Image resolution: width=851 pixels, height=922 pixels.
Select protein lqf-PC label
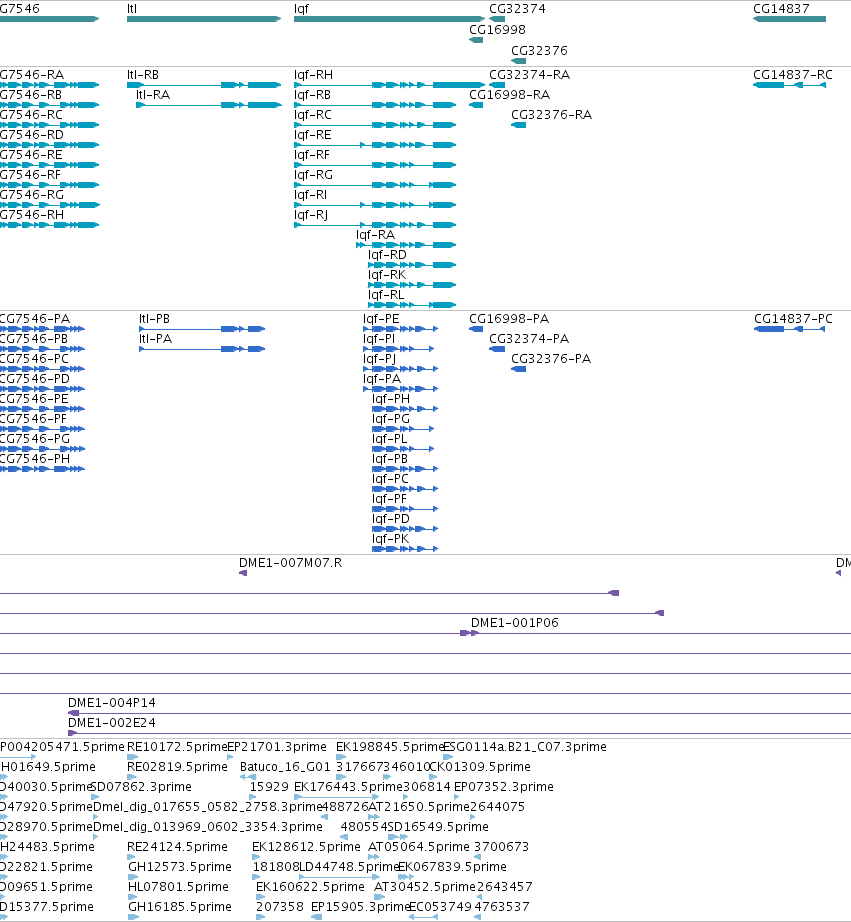point(391,479)
